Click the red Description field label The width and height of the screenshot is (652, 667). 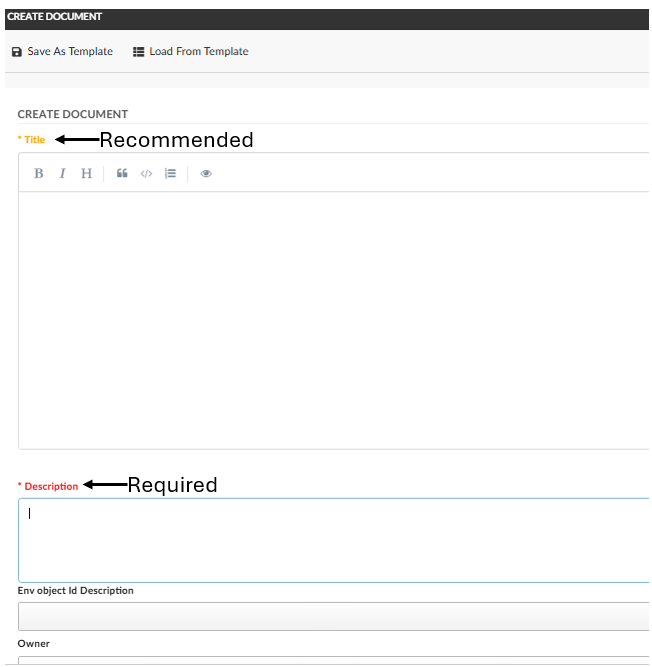(x=51, y=486)
